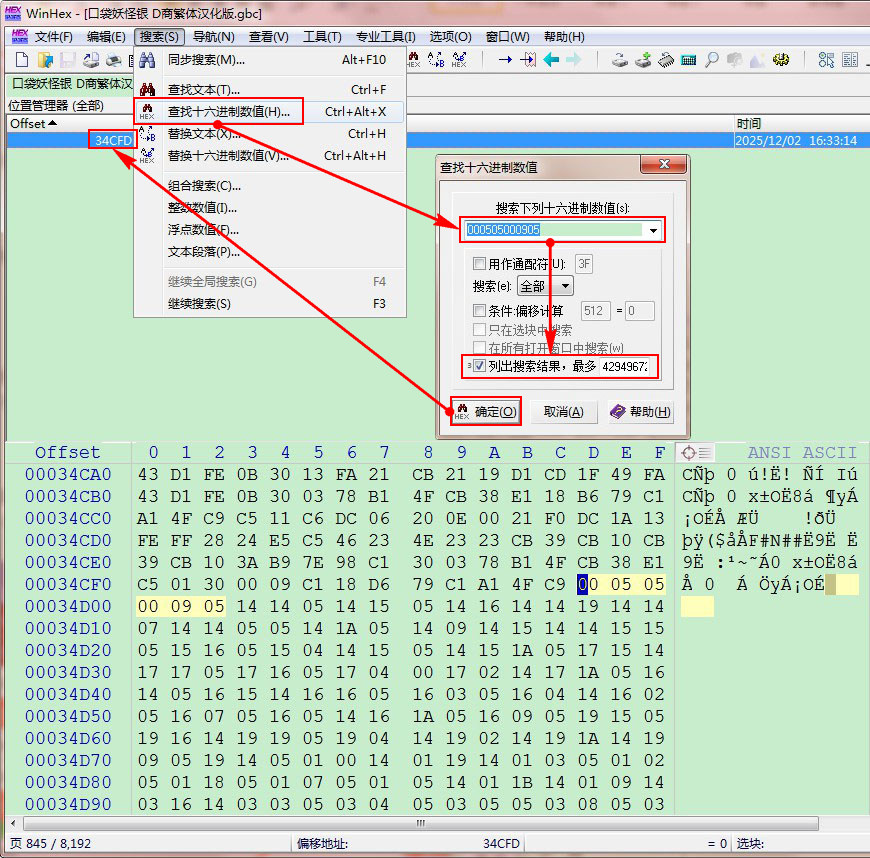Click the Back navigation arrow icon

pyautogui.click(x=551, y=59)
